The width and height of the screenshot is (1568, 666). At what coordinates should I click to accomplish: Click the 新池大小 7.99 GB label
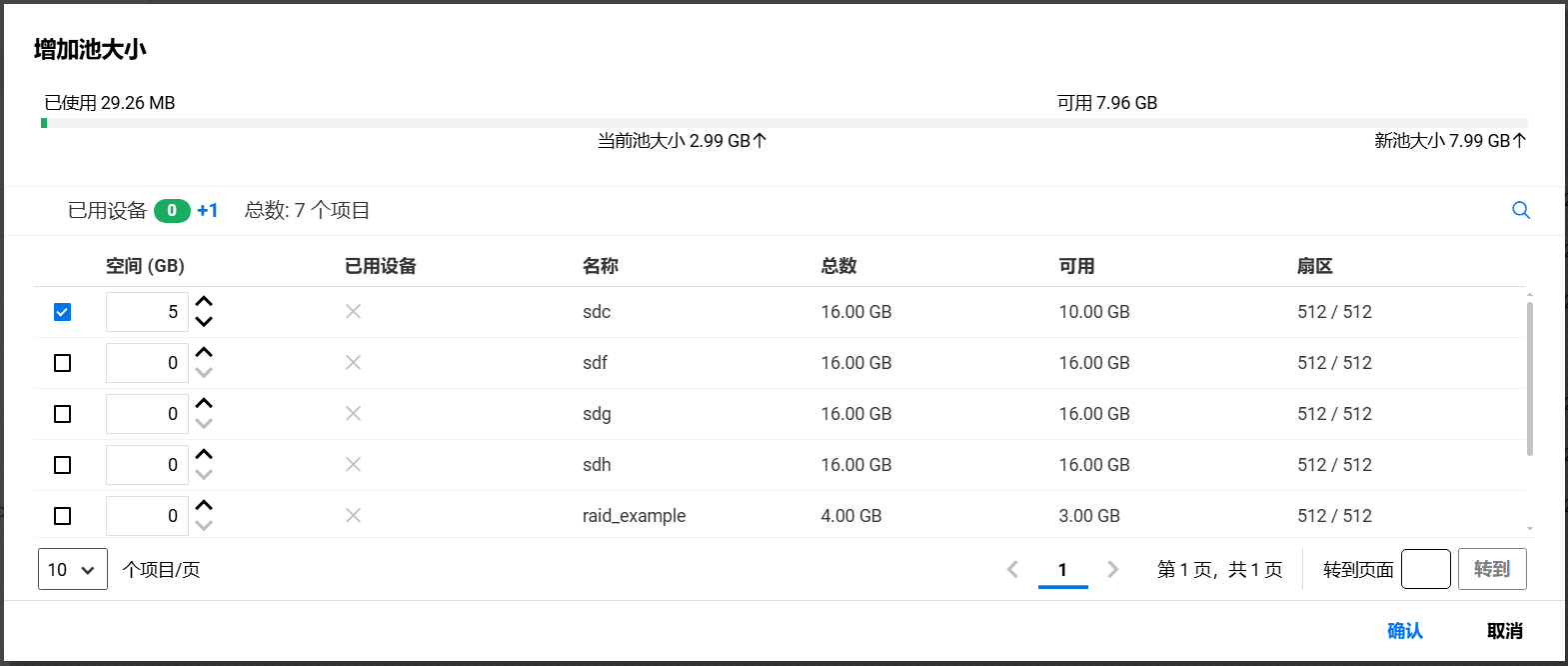click(x=1450, y=141)
